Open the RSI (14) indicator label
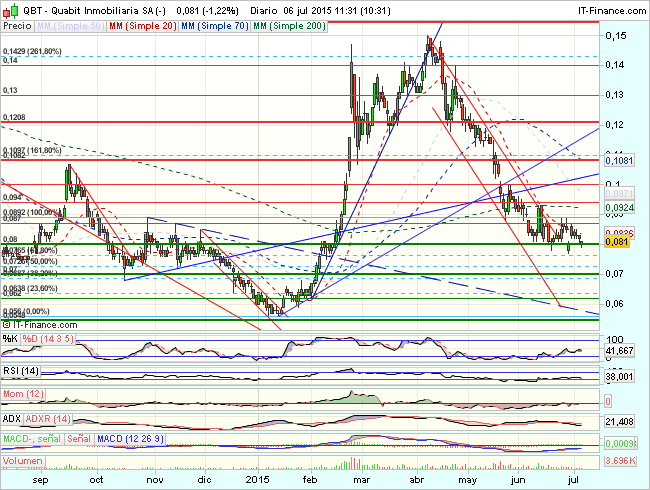650x490 pixels. [x=21, y=371]
